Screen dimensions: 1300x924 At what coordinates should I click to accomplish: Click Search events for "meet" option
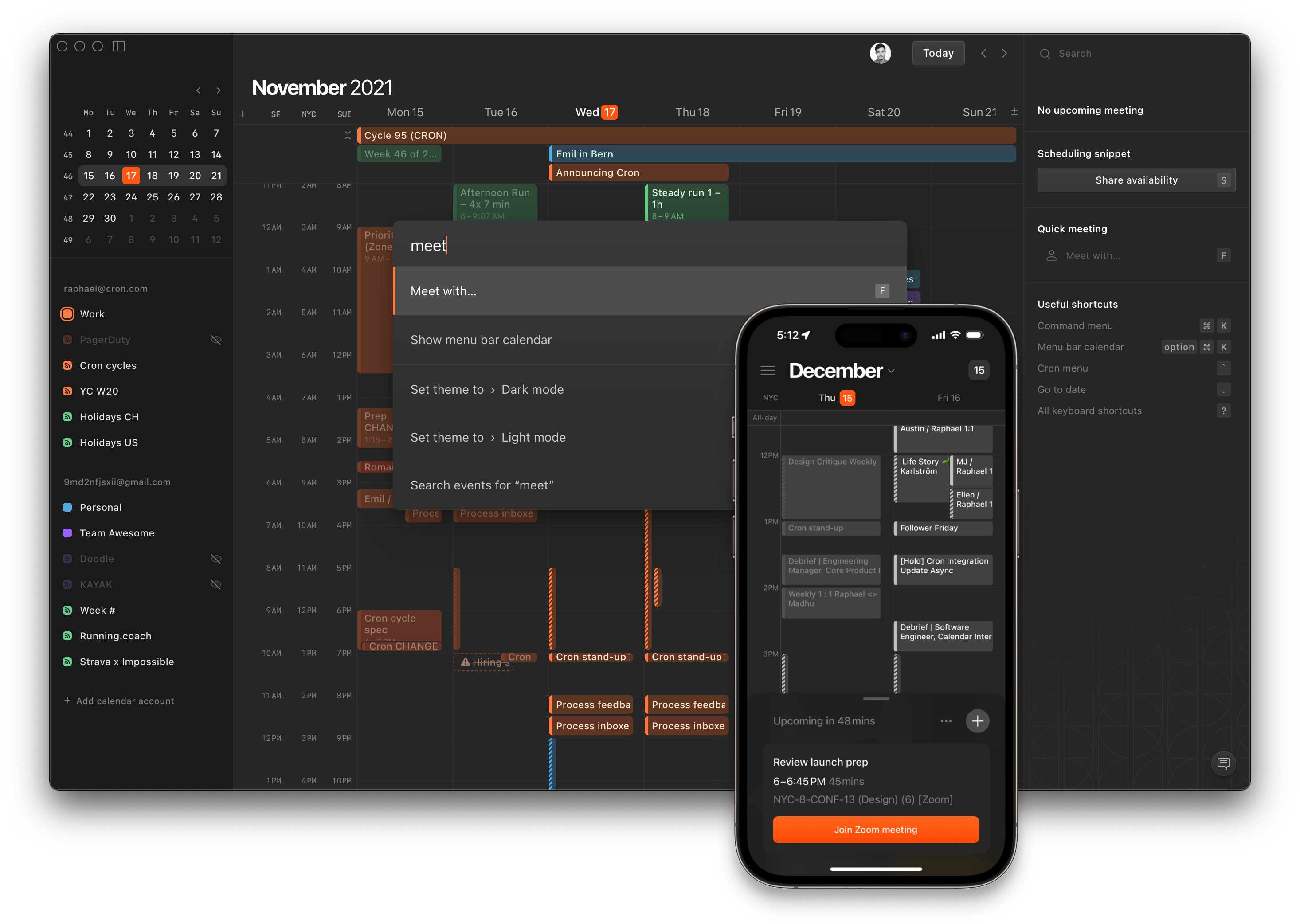(x=484, y=484)
